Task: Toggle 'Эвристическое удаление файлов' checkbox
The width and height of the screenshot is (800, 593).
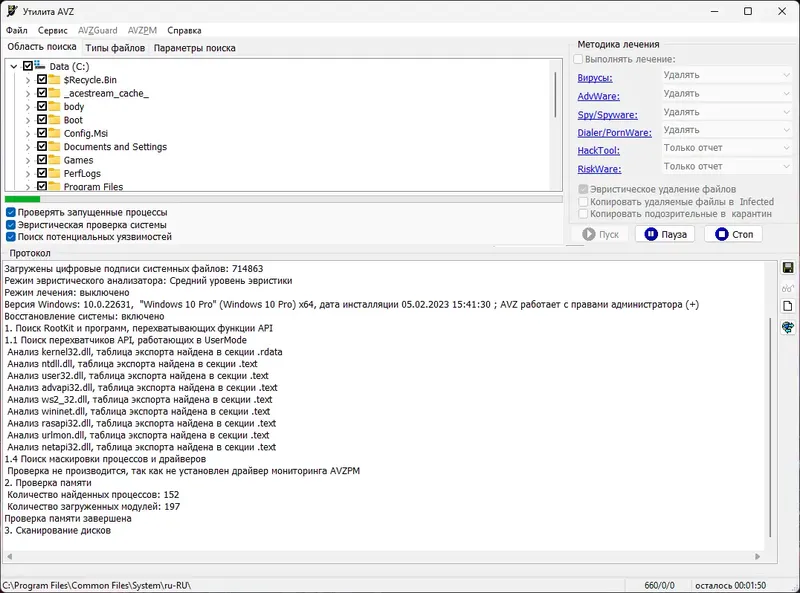Action: [x=583, y=189]
